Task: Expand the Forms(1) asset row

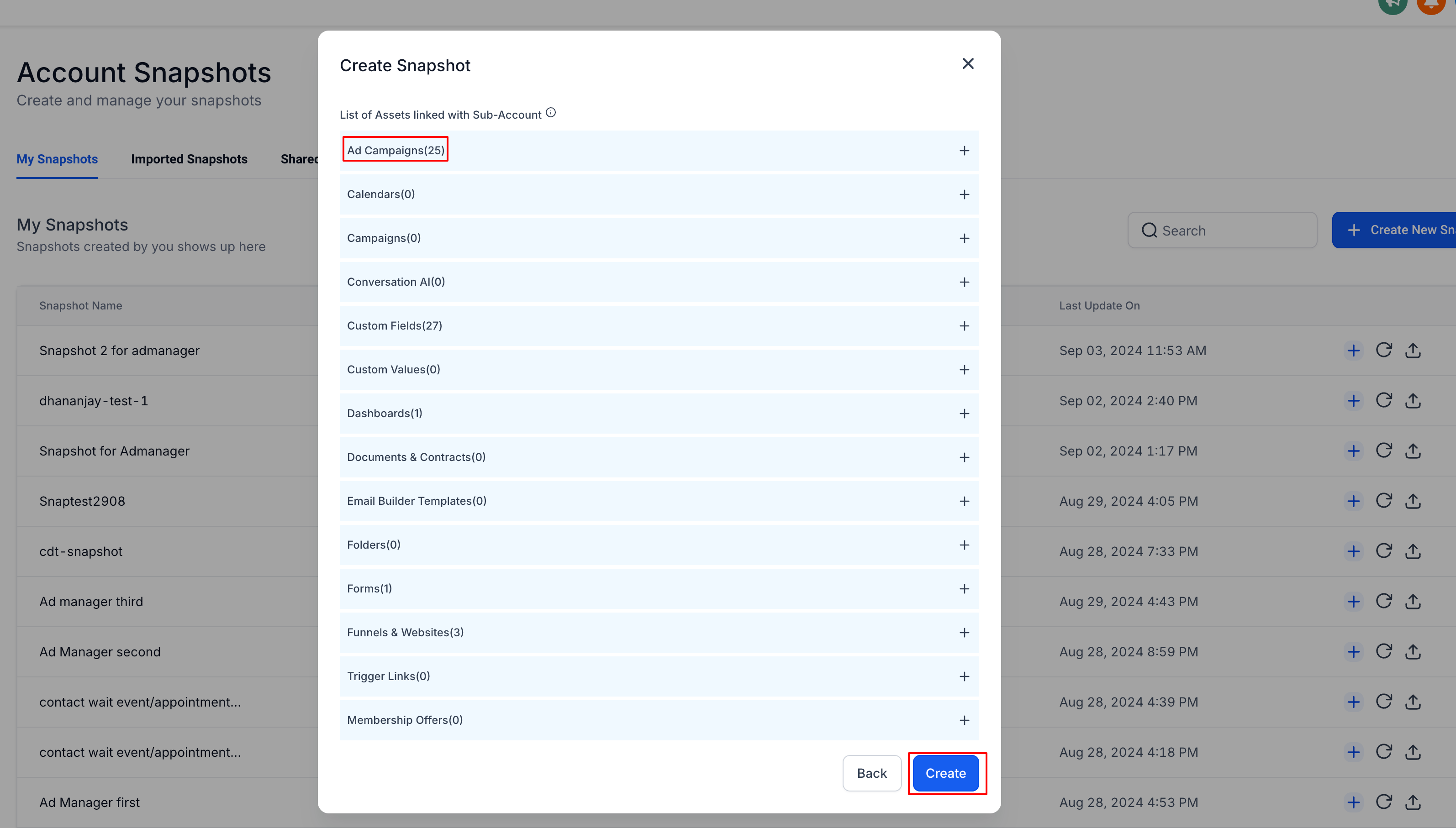Action: [x=964, y=588]
